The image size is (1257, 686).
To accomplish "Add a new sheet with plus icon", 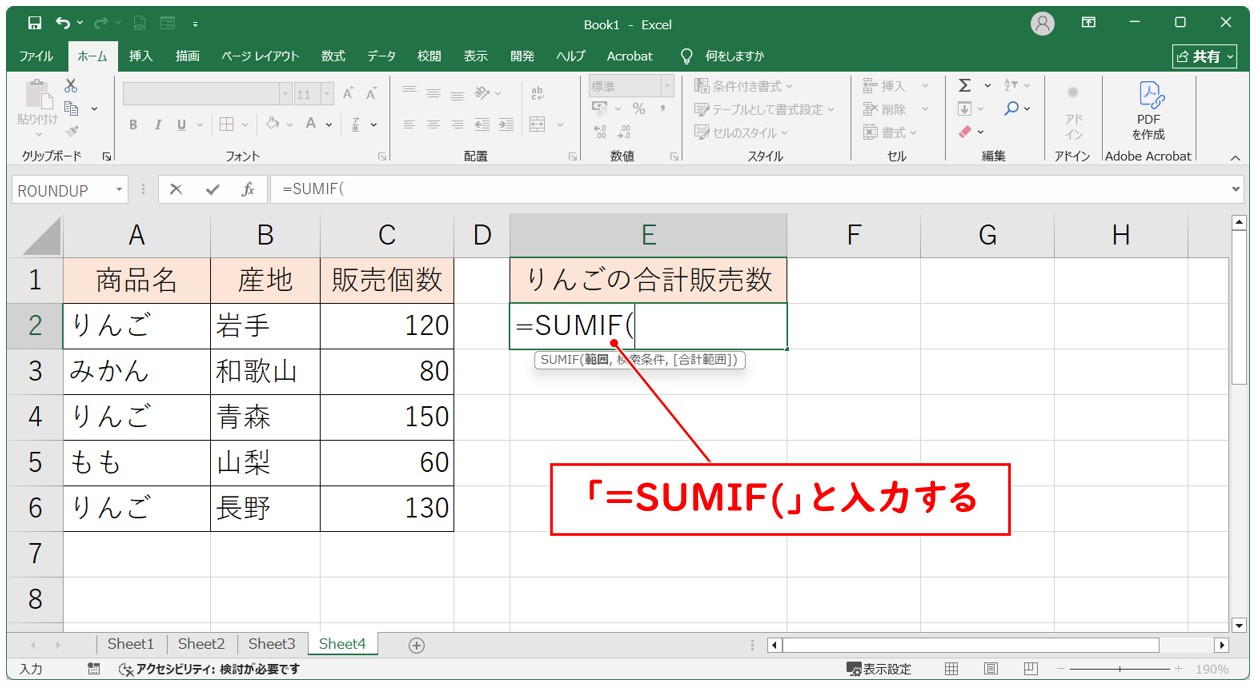I will coord(417,645).
